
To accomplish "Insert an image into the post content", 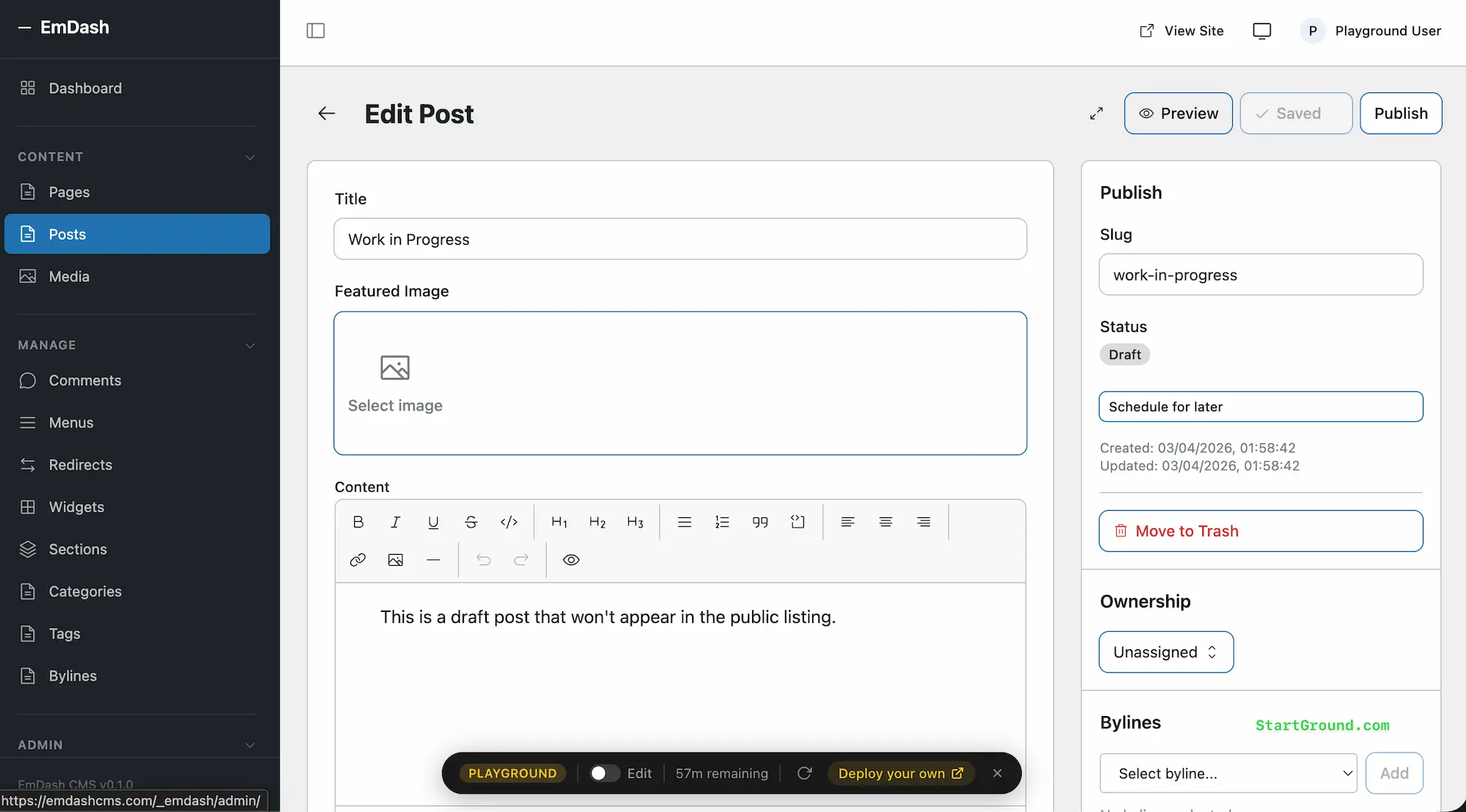I will [396, 560].
